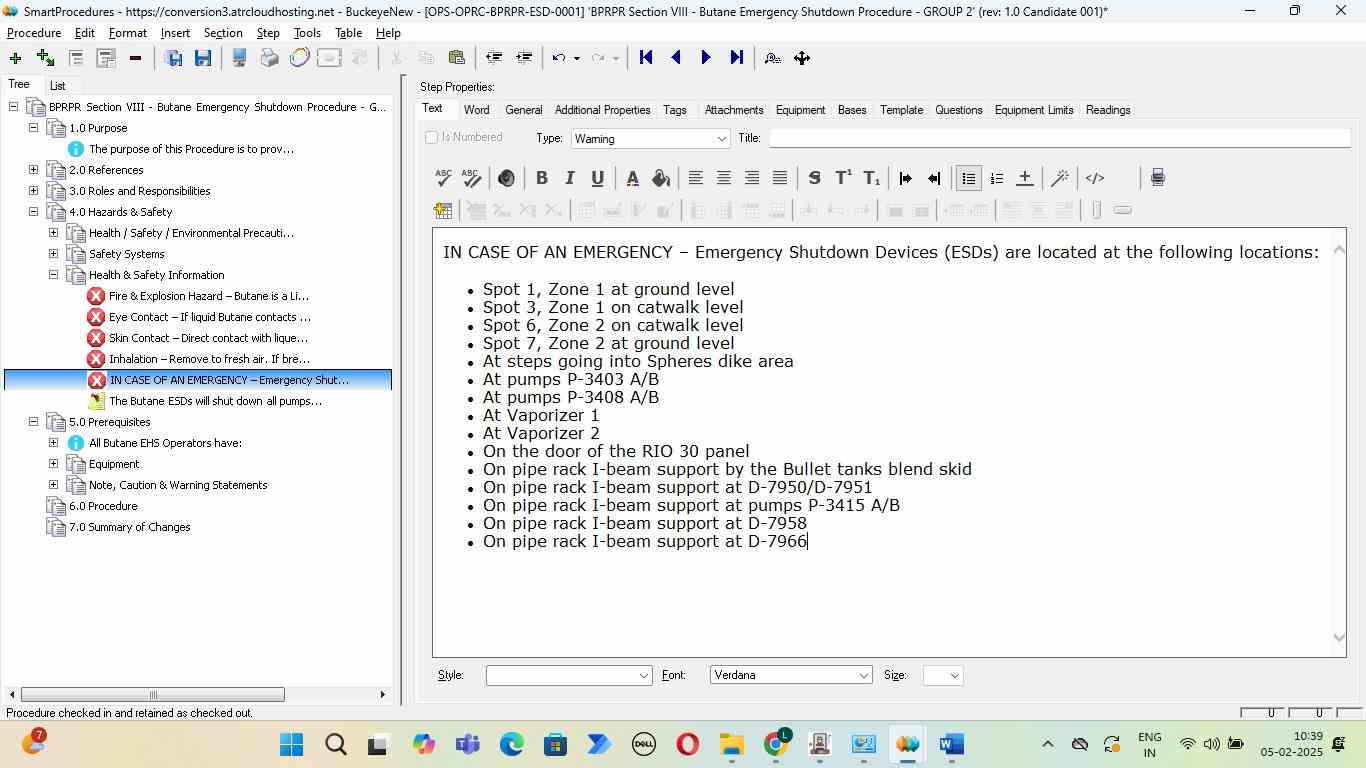Go to next step blue right arrow
The image size is (1366, 768).
tap(706, 58)
